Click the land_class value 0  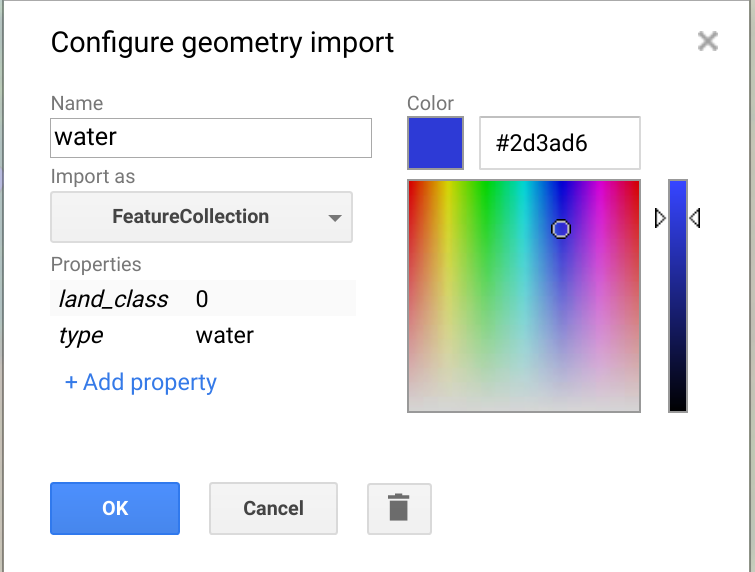pos(202,299)
